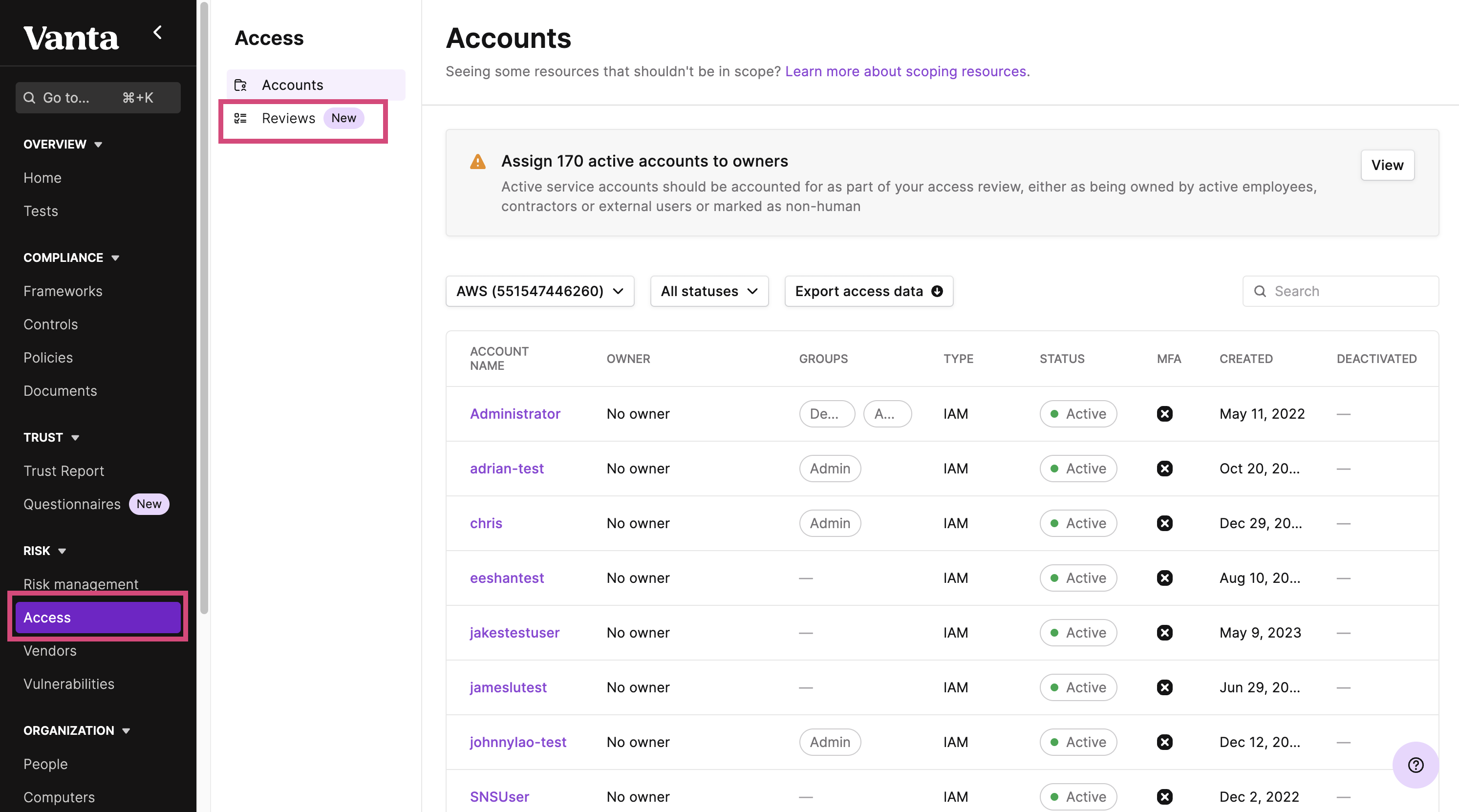Screen dimensions: 1459x812
Task: Go to Controls page
Action: coord(50,324)
